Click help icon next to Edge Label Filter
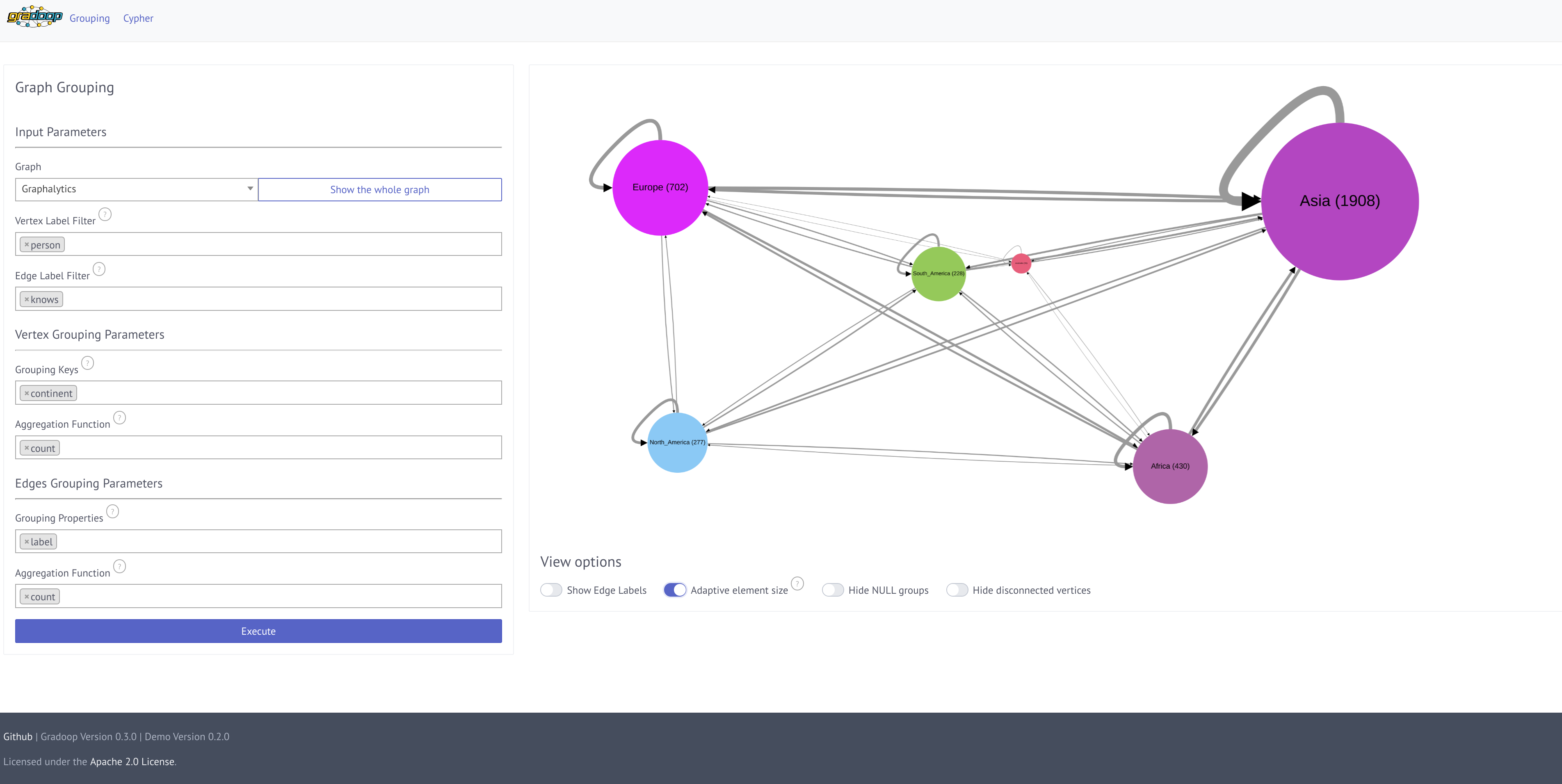This screenshot has height=784, width=1562. [99, 269]
